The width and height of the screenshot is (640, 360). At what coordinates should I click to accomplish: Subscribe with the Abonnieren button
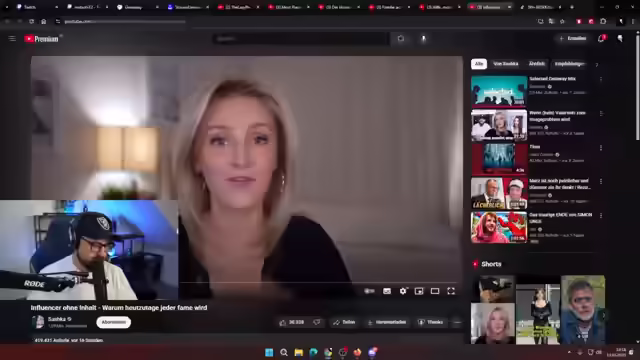pyautogui.click(x=113, y=322)
